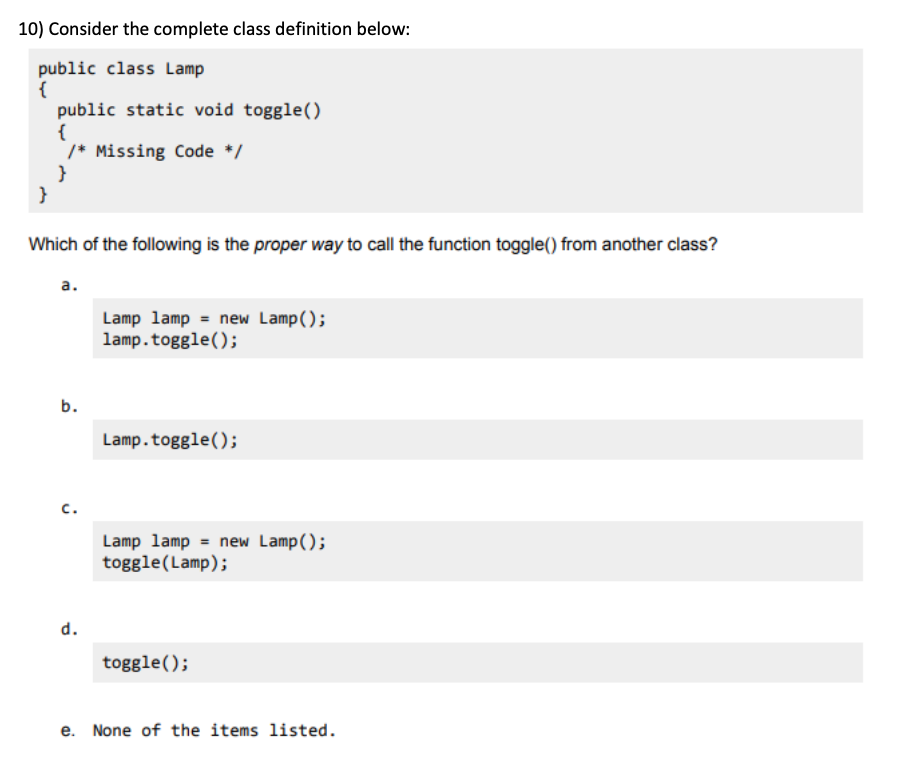Click the new Lamp() expression in option c
Viewport: 898px width, 778px height.
tap(269, 541)
